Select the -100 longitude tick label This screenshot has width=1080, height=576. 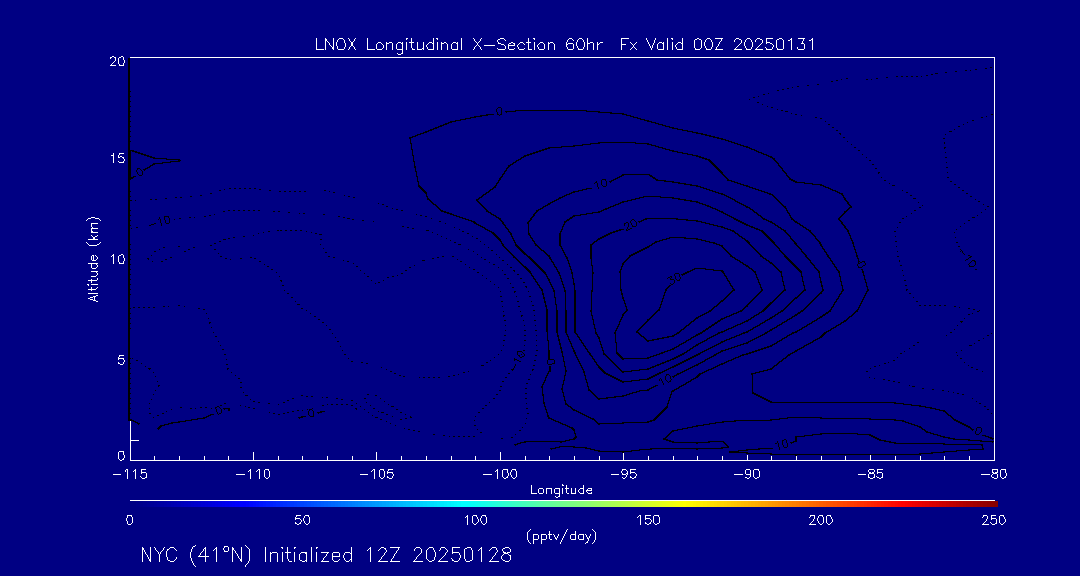coord(500,475)
